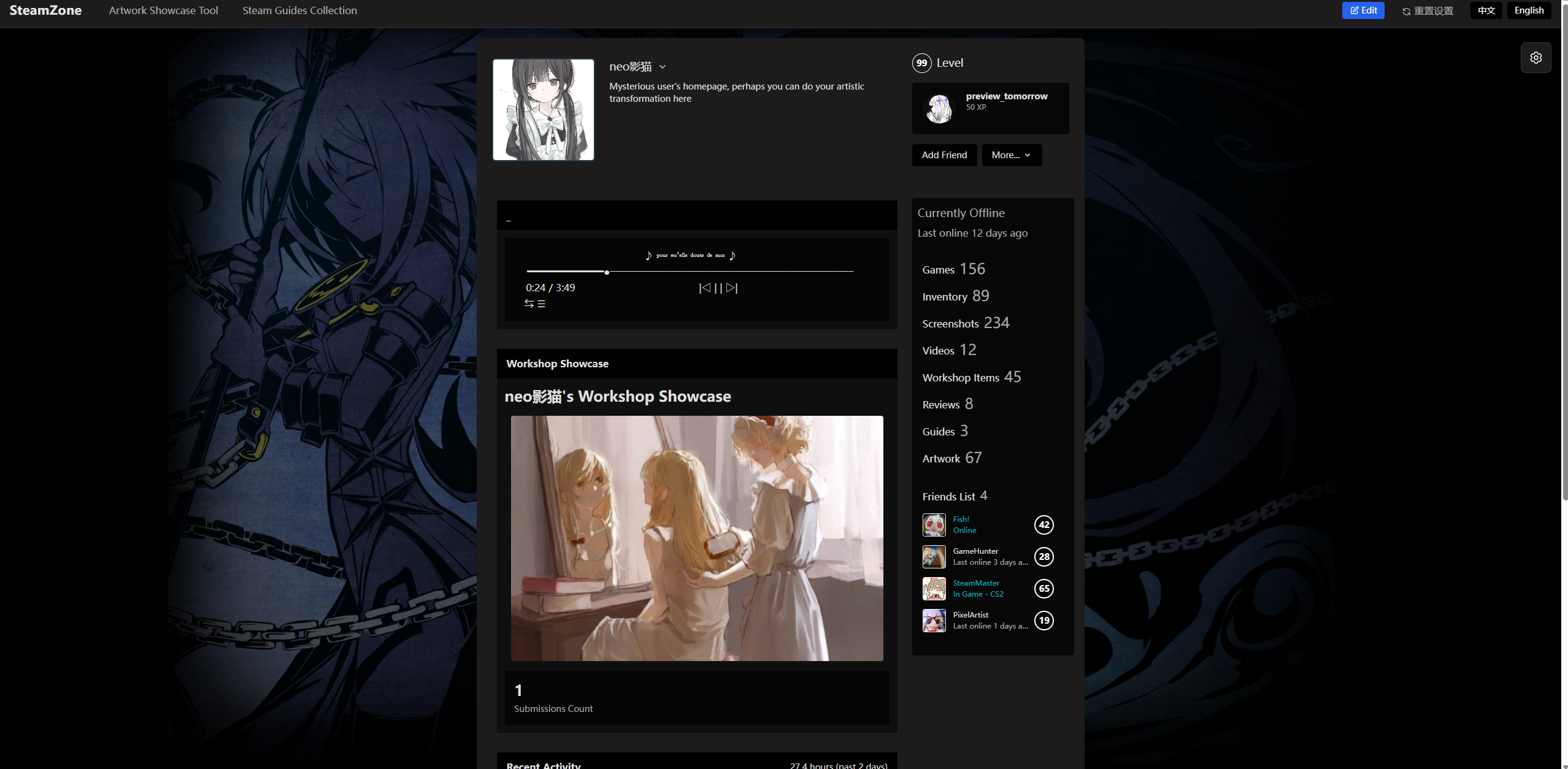
Task: Open Inventory 89 link
Action: tap(955, 296)
